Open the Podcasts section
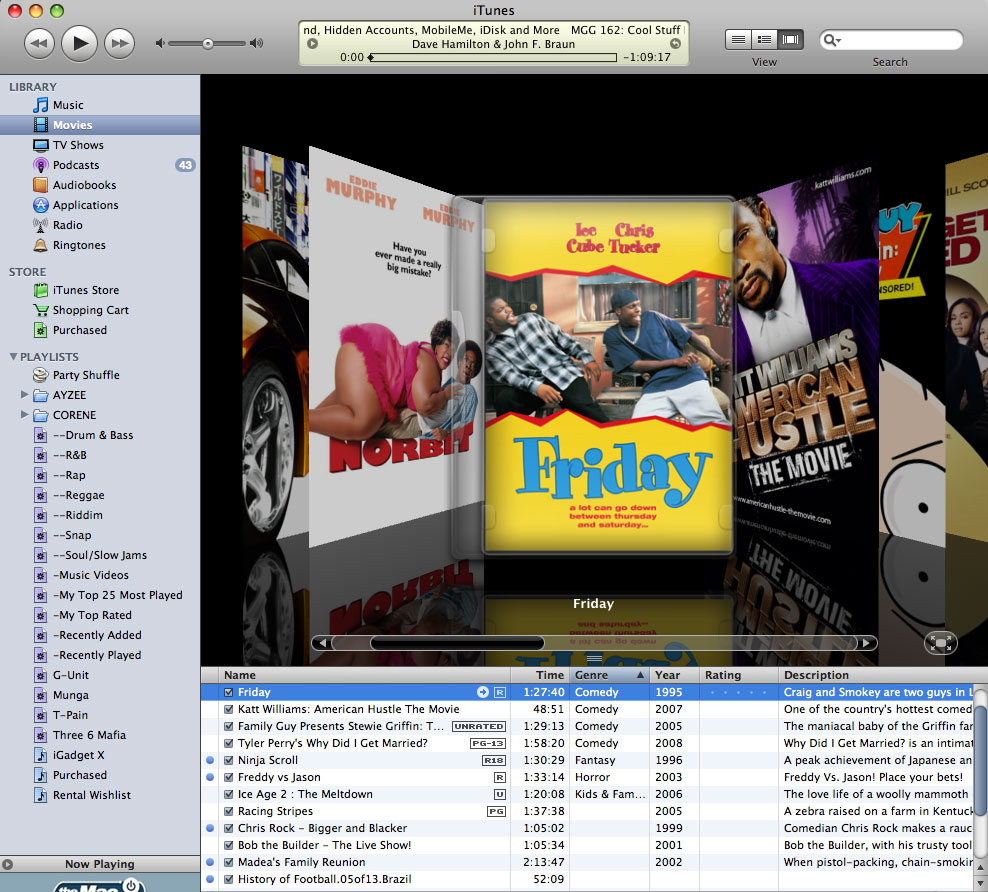988x892 pixels. 75,165
